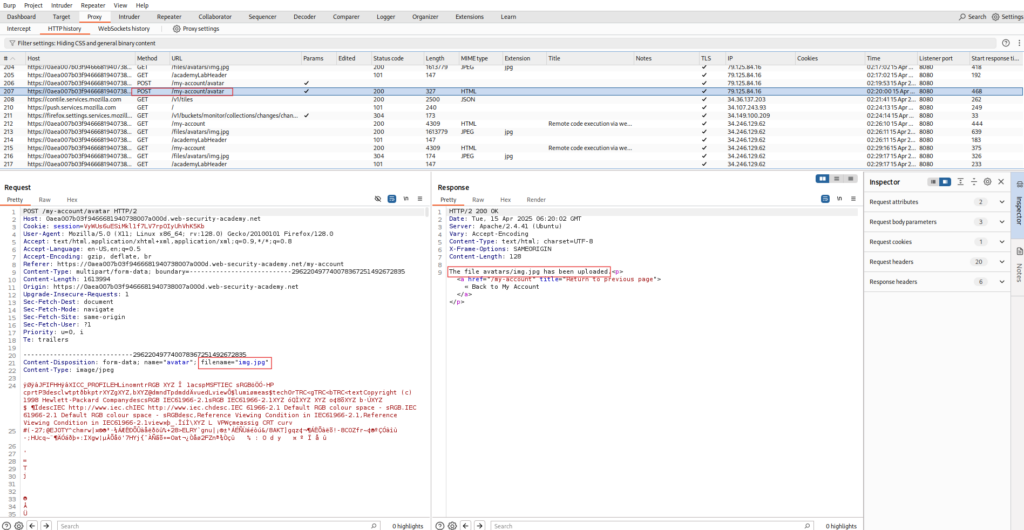Click the Request search magnifier icon
The width and height of the screenshot is (1024, 530).
(373, 525)
